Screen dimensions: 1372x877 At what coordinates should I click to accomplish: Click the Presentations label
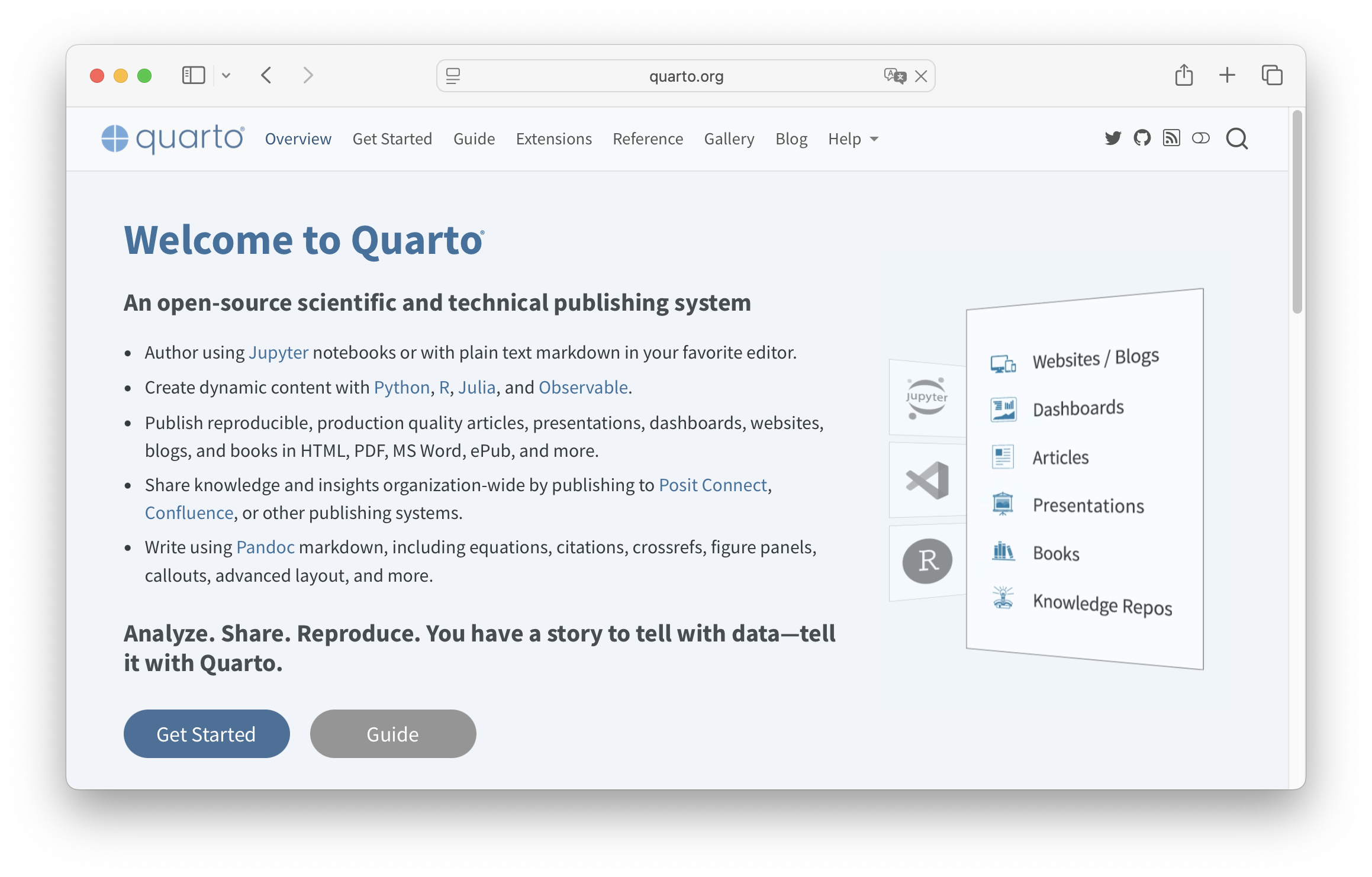[x=1088, y=506]
